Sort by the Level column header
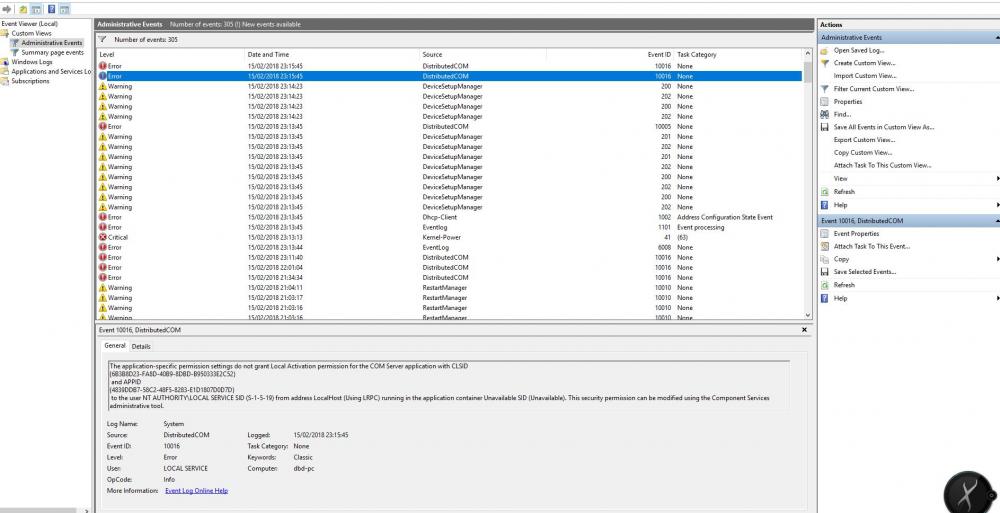The image size is (1000, 513). [x=170, y=55]
